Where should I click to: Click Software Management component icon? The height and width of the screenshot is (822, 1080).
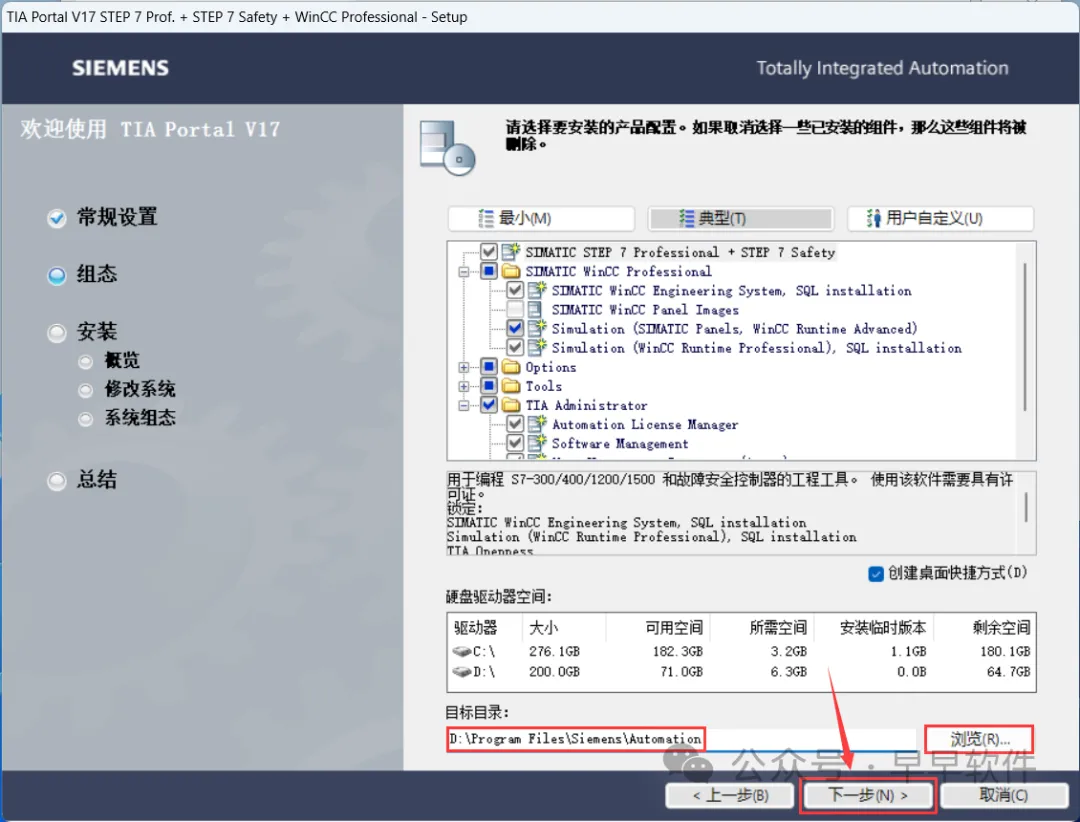tap(537, 443)
